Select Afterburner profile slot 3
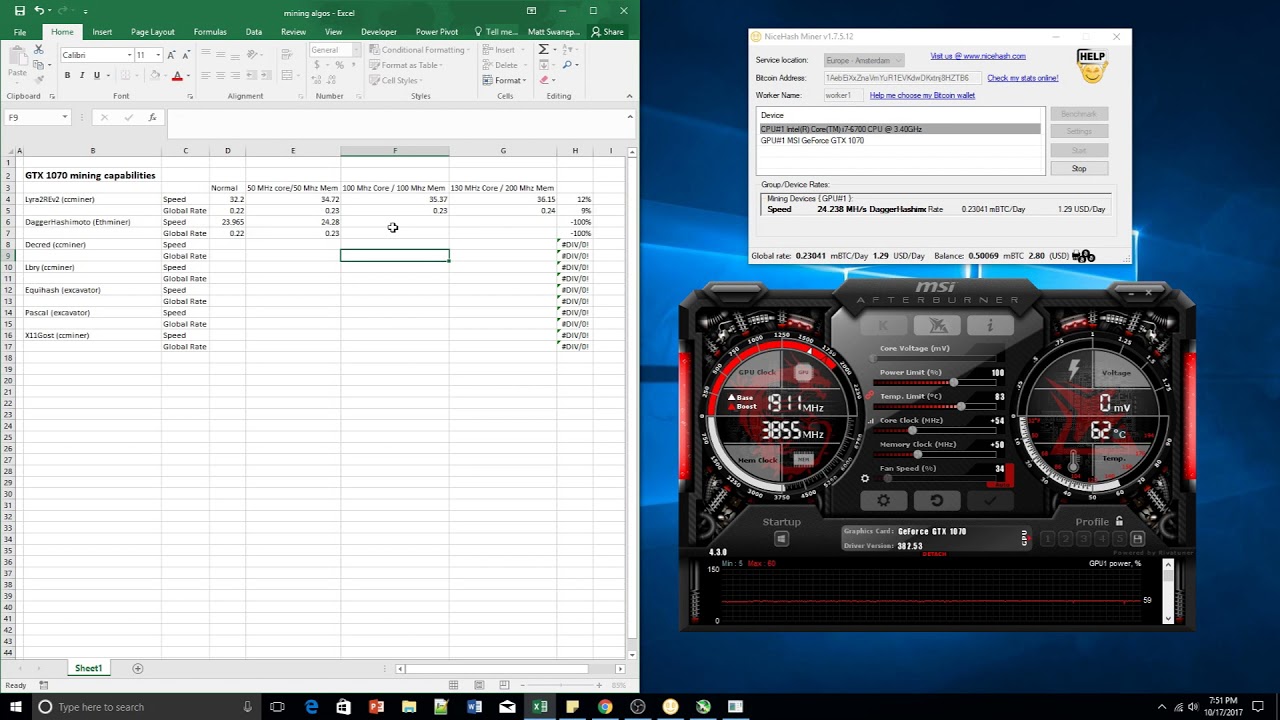The height and width of the screenshot is (720, 1280). (x=1083, y=539)
